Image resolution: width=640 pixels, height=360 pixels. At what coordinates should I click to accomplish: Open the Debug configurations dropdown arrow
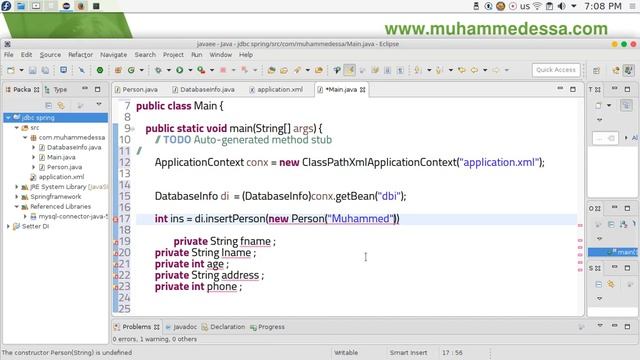[x=169, y=70]
